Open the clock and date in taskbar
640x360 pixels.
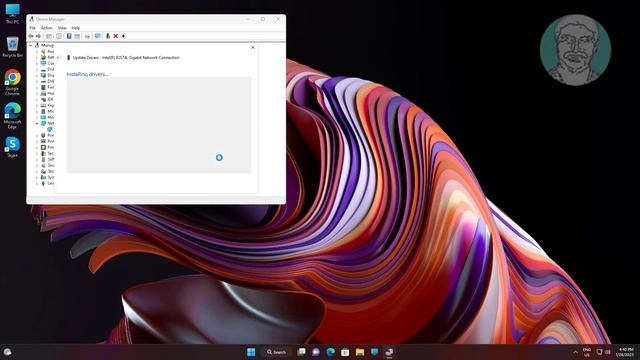[x=625, y=352]
